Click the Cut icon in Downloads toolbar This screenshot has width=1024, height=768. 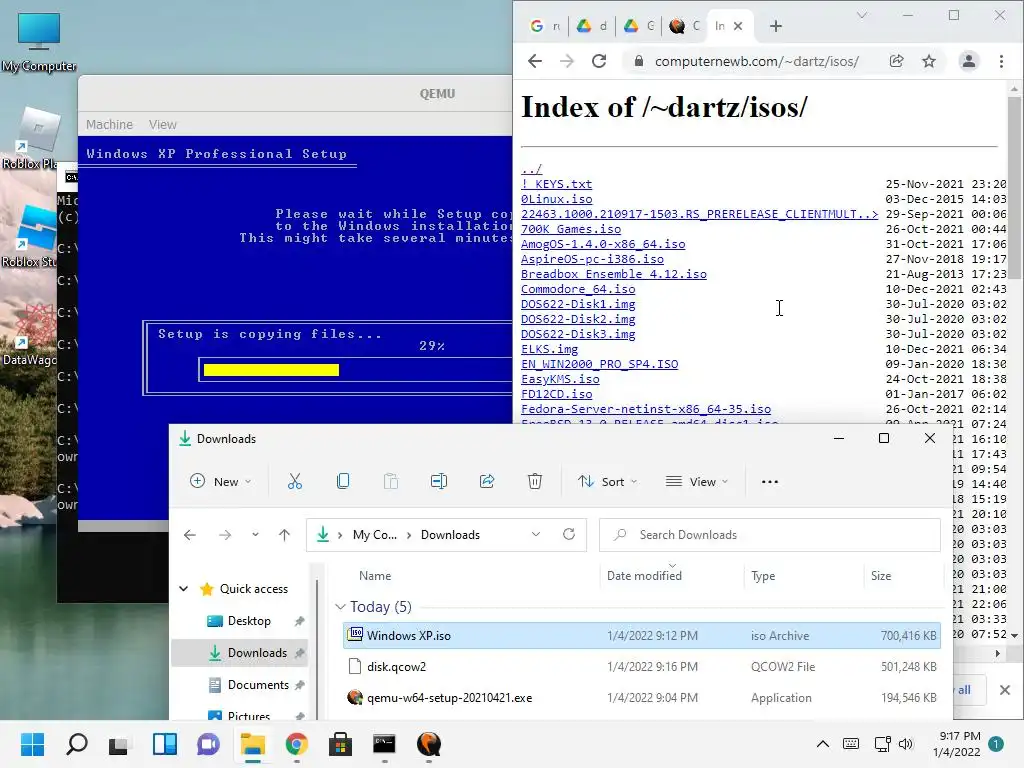pyautogui.click(x=295, y=481)
